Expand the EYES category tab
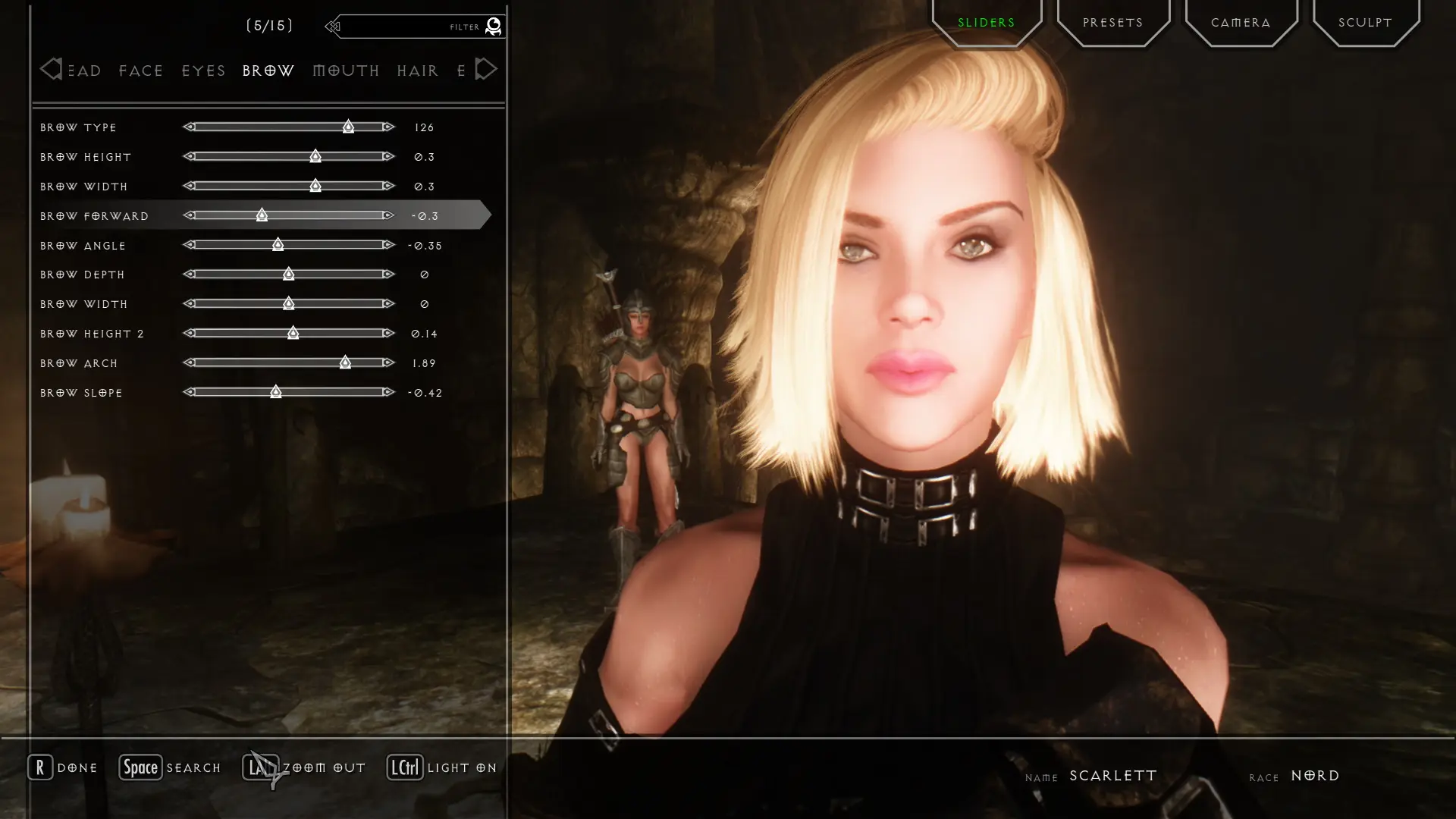 coord(204,70)
